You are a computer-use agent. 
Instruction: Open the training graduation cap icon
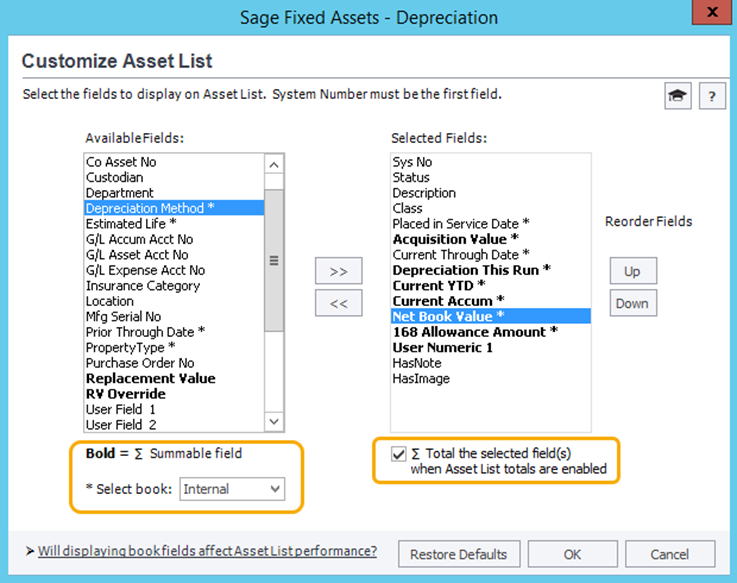coord(678,96)
